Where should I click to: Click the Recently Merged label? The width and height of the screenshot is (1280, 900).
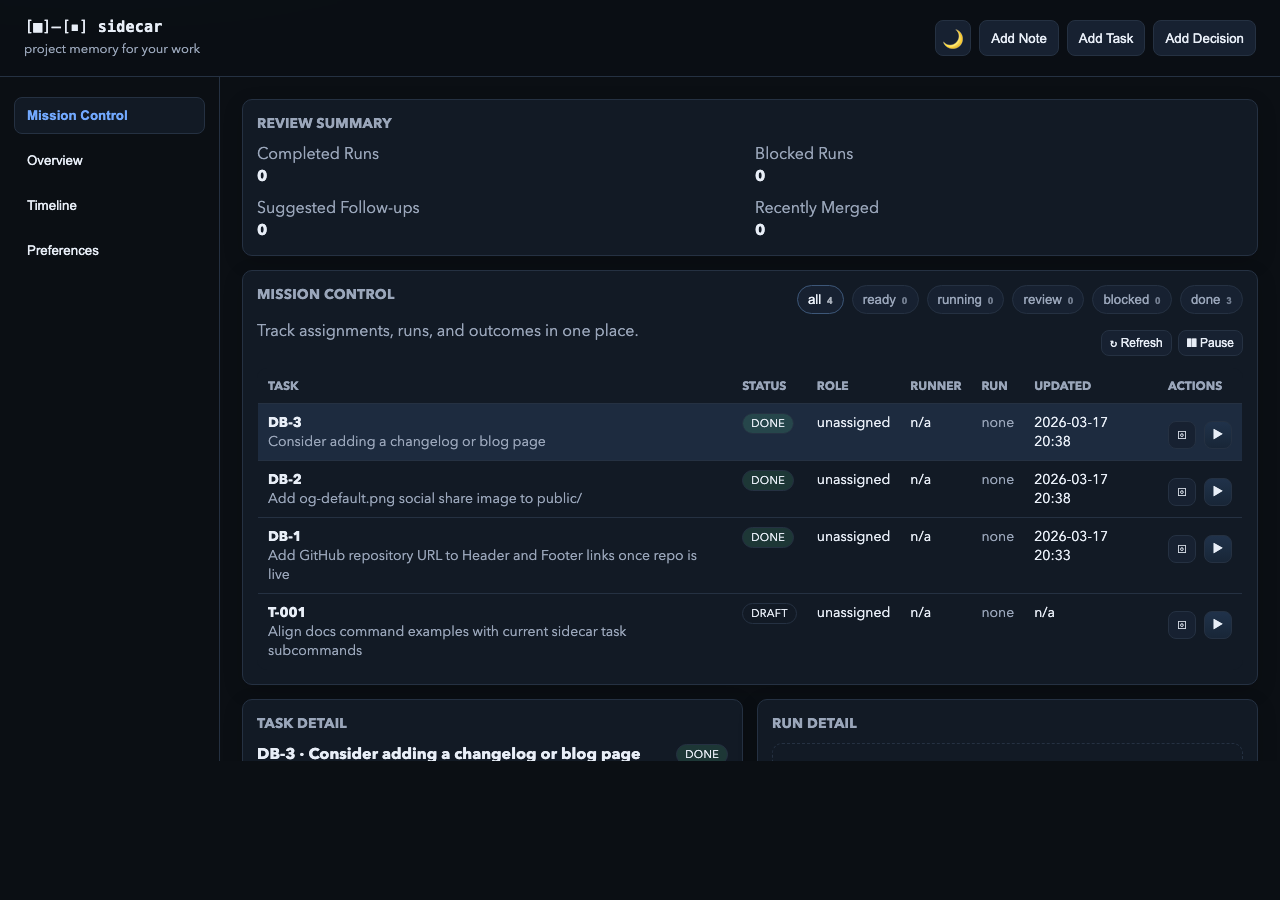pos(817,208)
